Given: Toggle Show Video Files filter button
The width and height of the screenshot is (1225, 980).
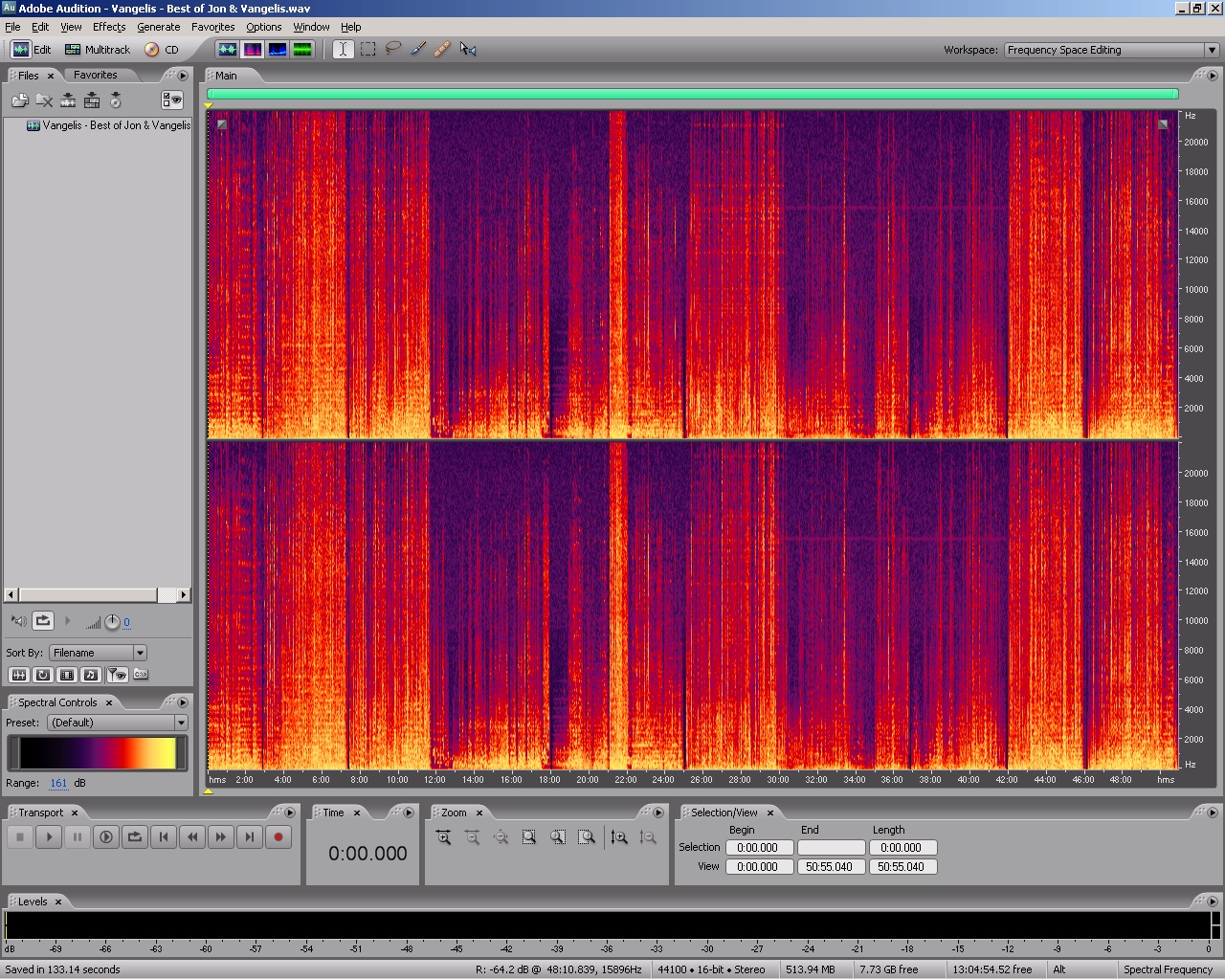Looking at the screenshot, I should tap(67, 675).
